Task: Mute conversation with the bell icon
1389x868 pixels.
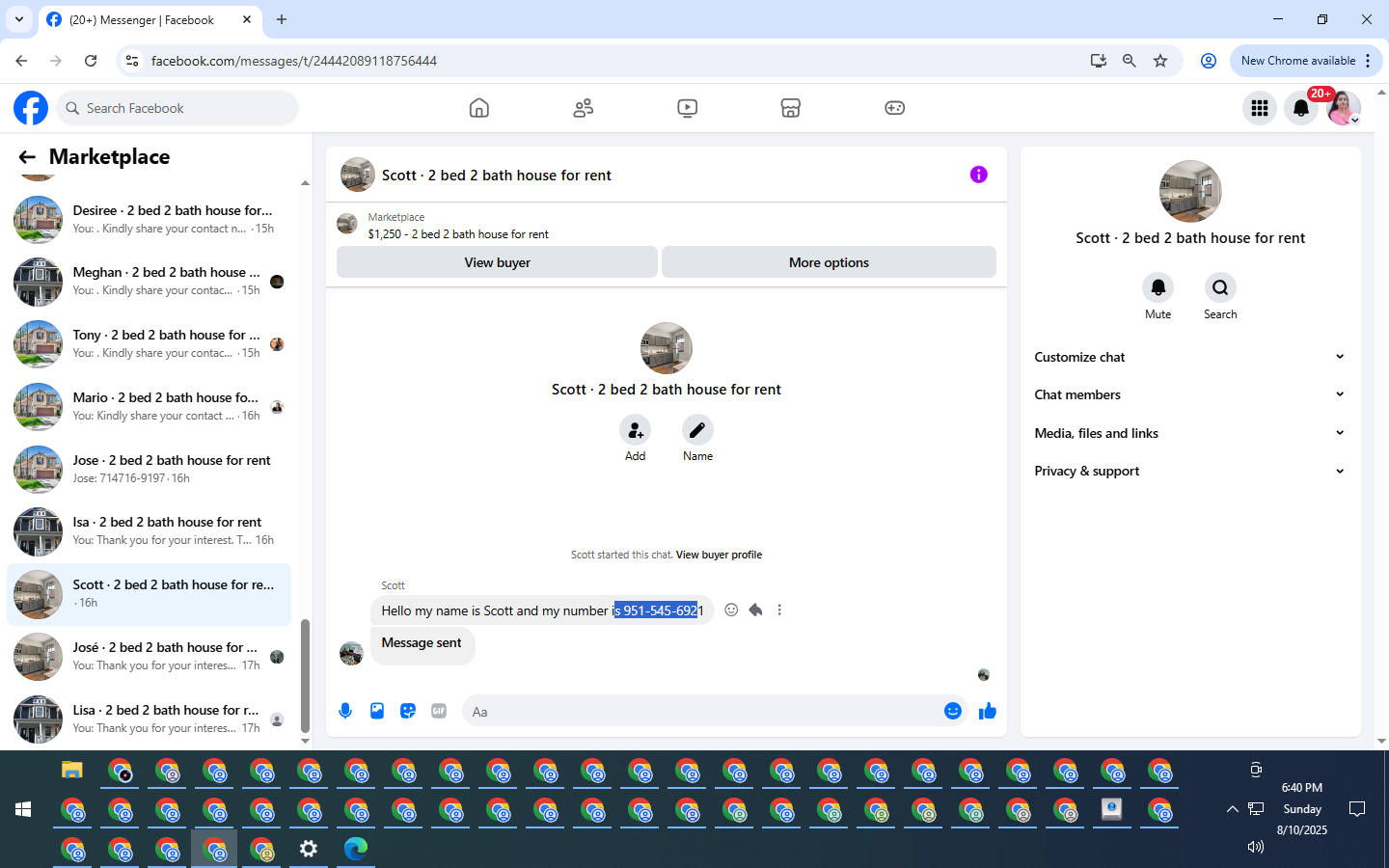Action: click(x=1158, y=287)
